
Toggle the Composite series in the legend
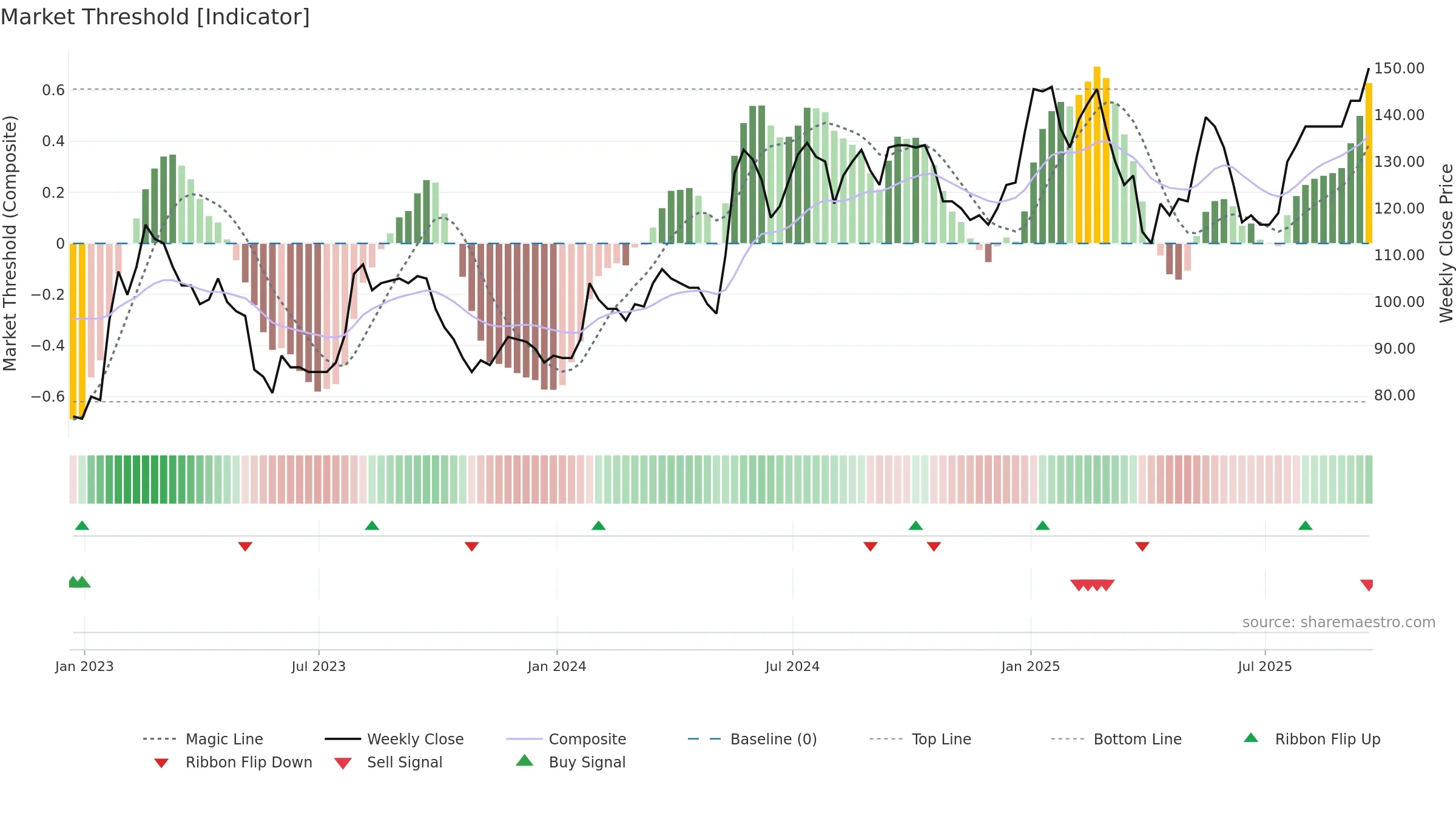[x=566, y=739]
